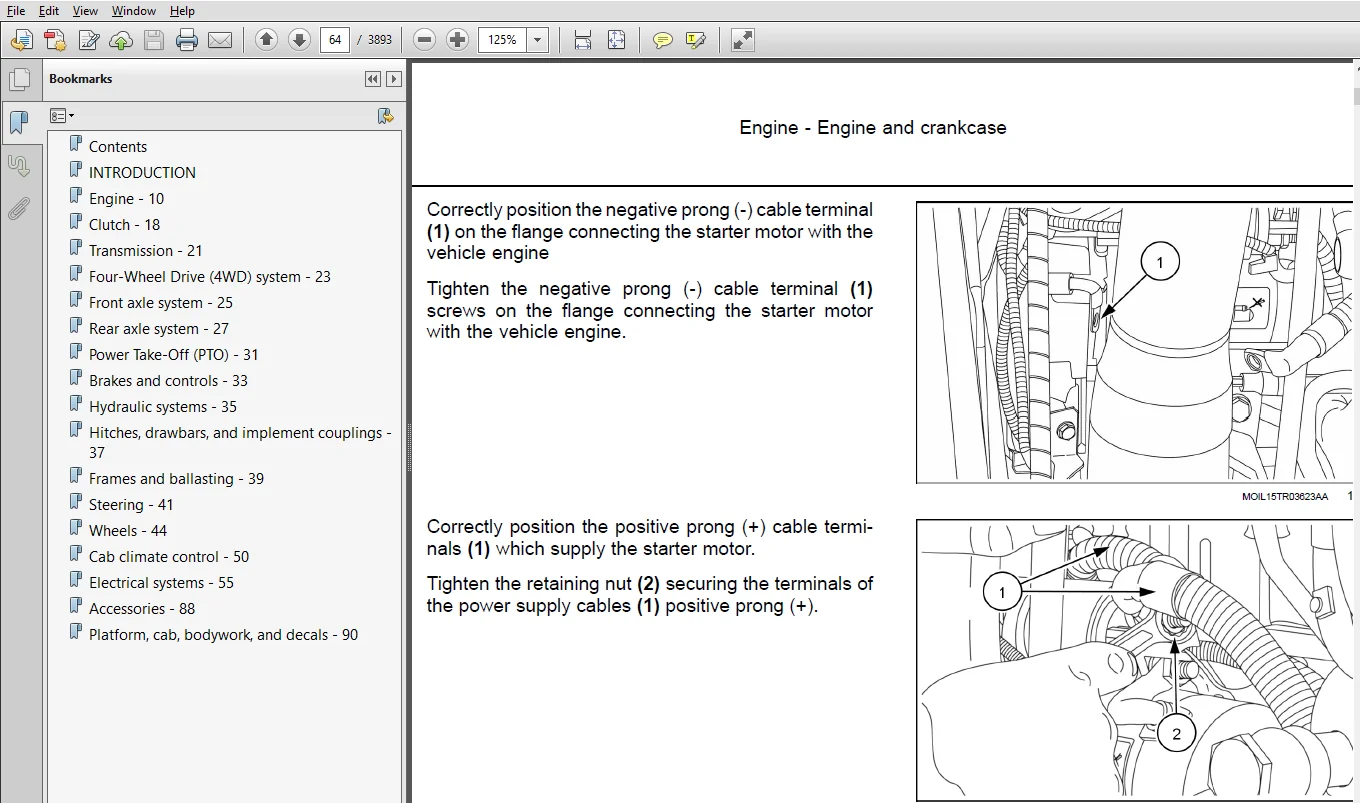The width and height of the screenshot is (1360, 803).
Task: Click the Read mode expand icon
Action: [x=742, y=40]
